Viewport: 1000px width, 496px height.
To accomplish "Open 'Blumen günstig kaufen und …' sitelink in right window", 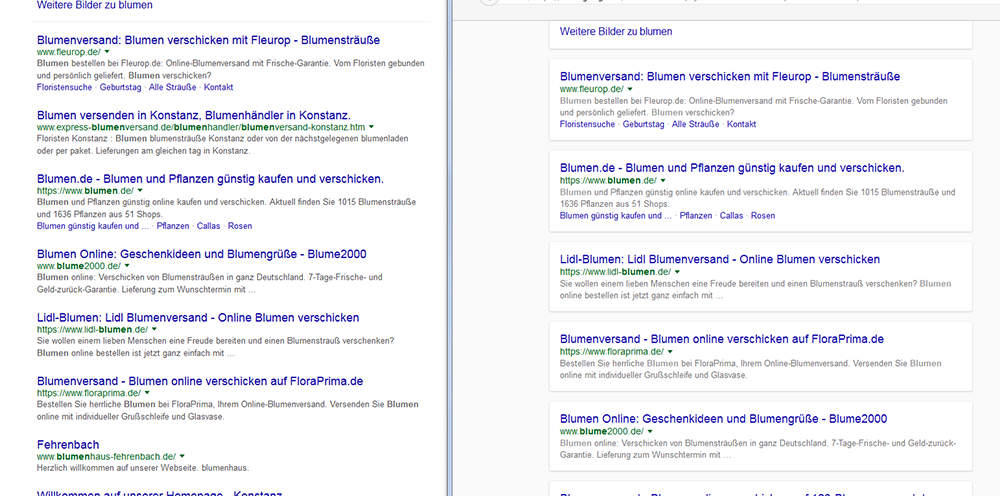I will [x=616, y=216].
